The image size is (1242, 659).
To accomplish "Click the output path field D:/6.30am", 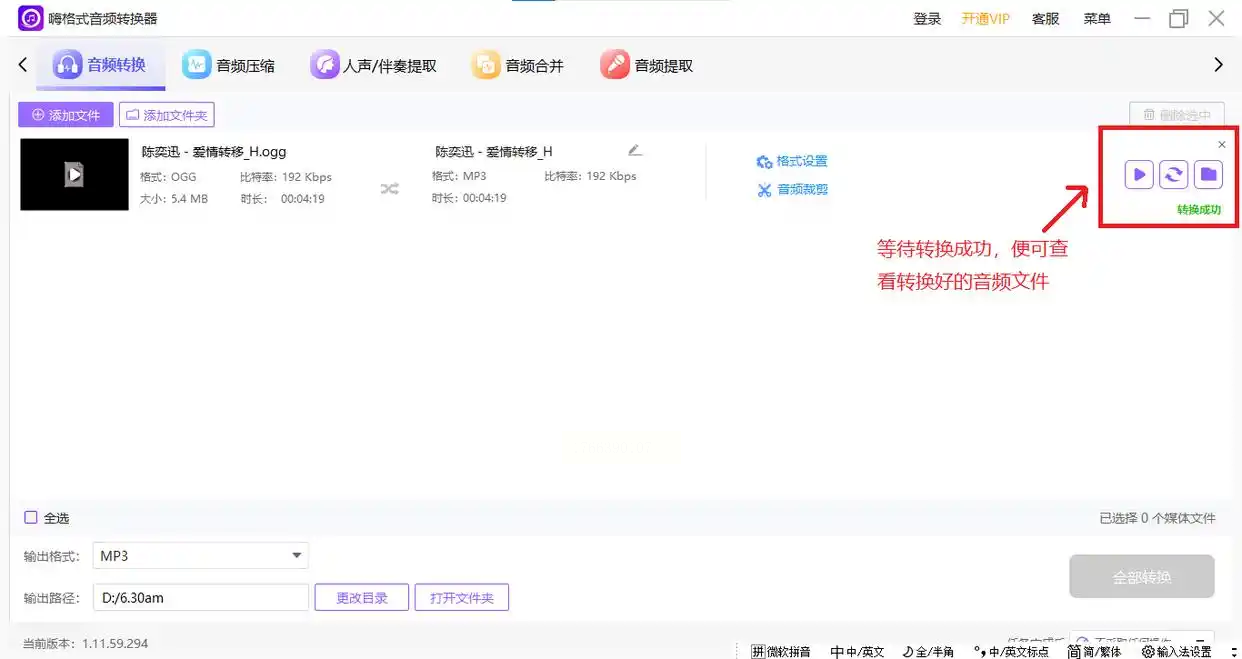I will (x=200, y=598).
